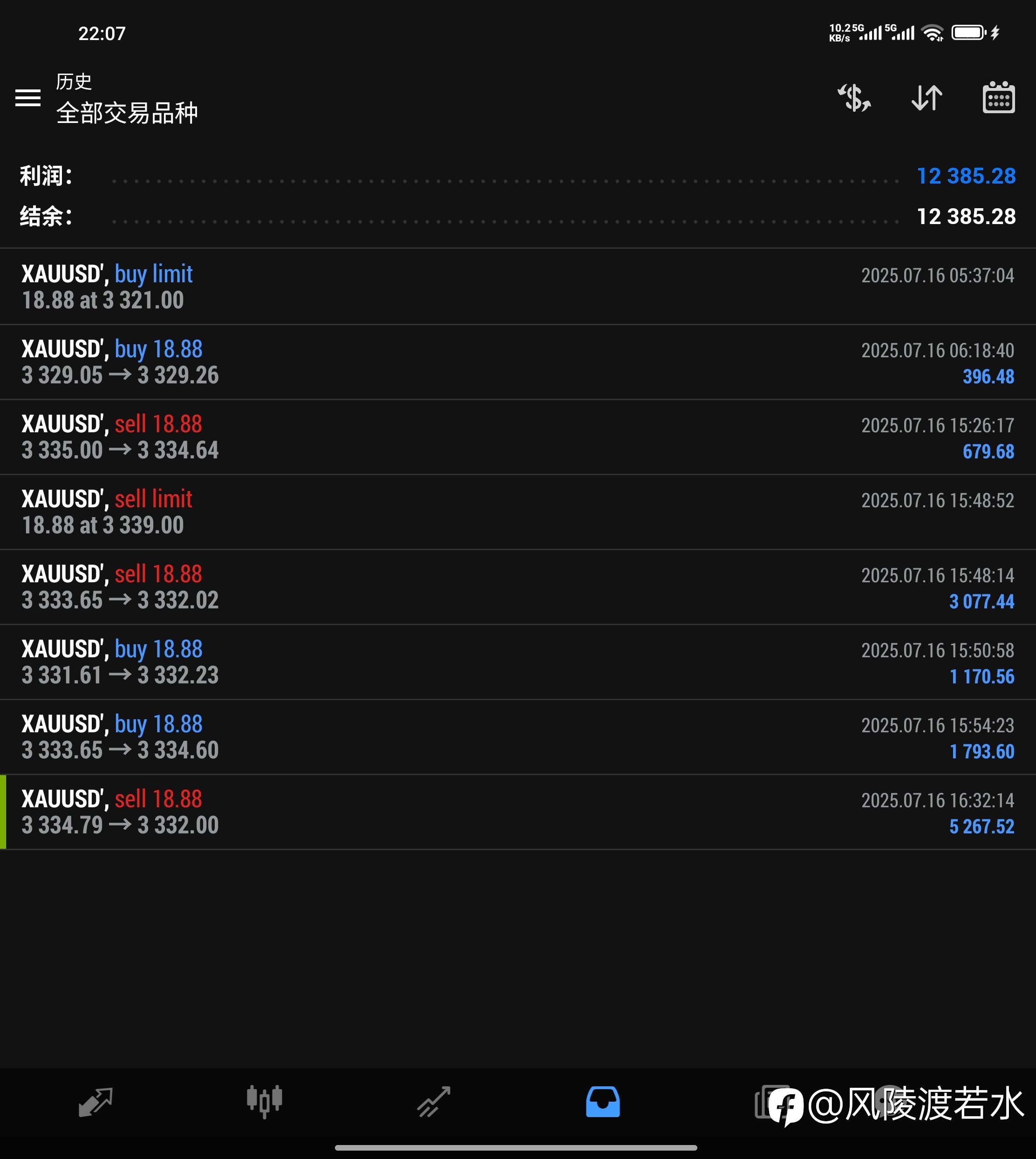The height and width of the screenshot is (1159, 1036).
Task: Open buy limit order at 3 321.00
Action: pos(518,286)
